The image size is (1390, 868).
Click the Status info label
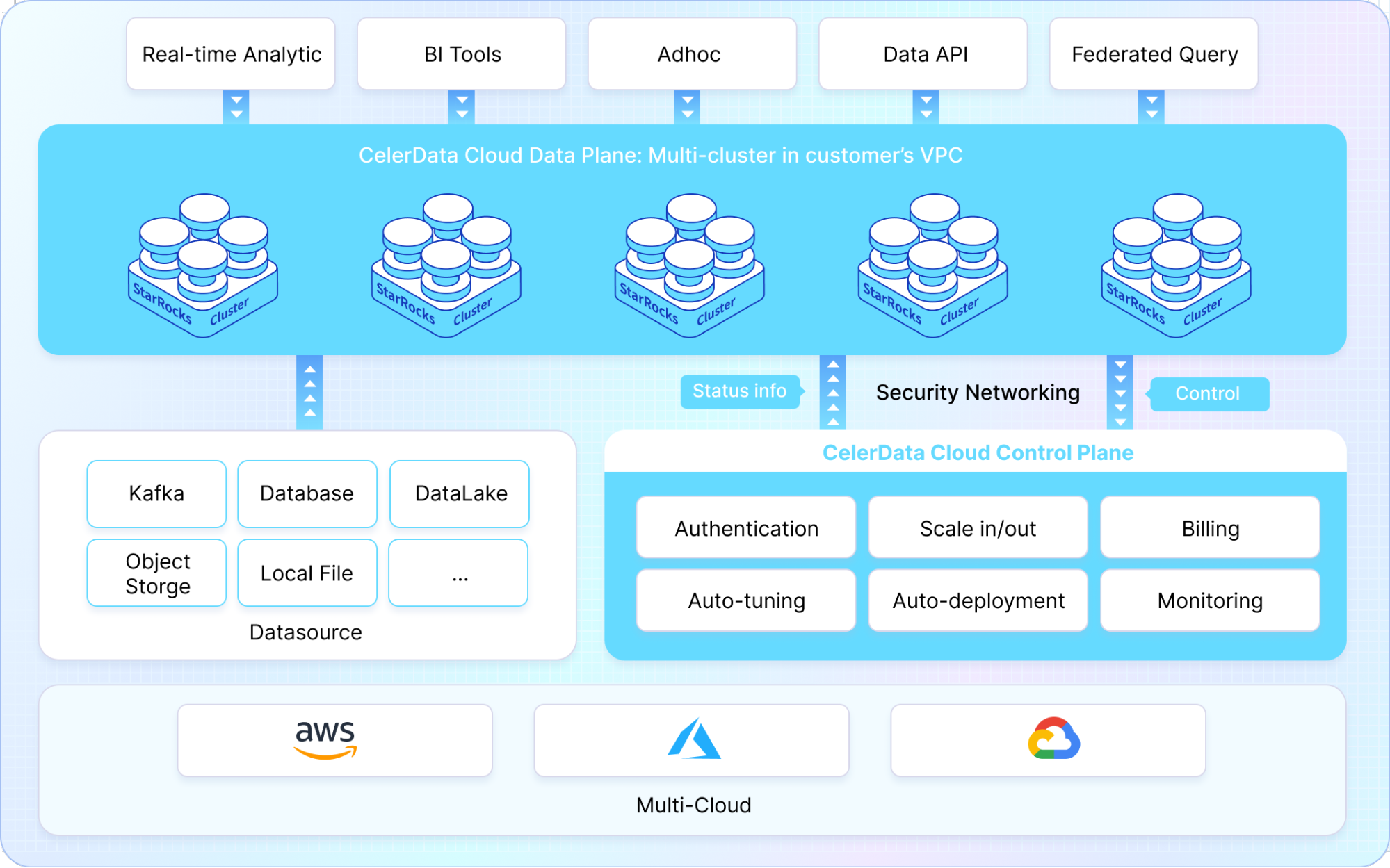coord(740,391)
